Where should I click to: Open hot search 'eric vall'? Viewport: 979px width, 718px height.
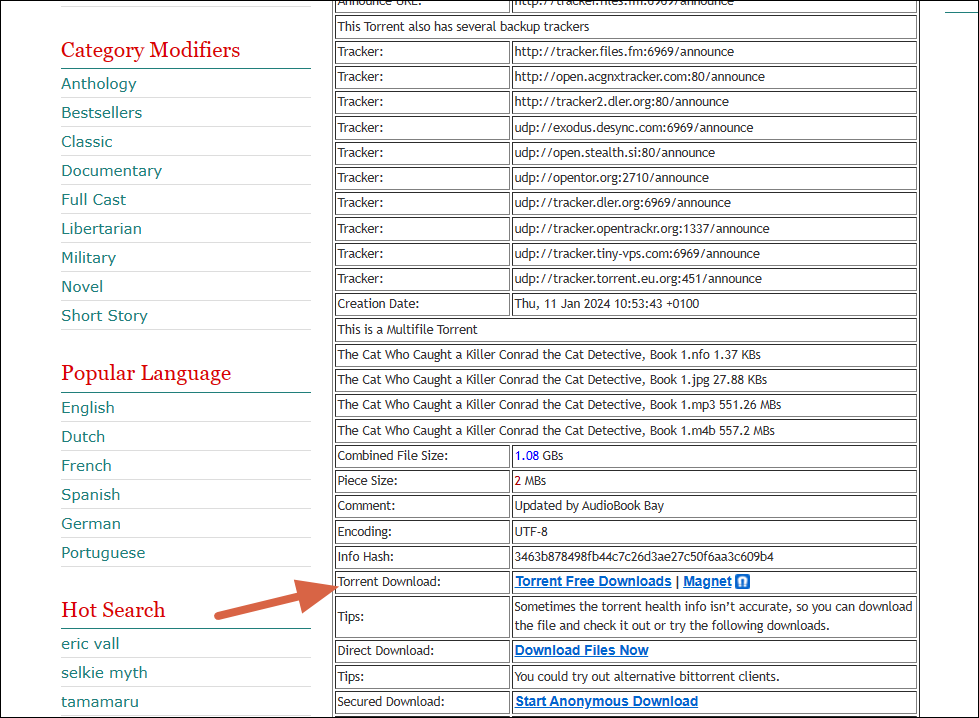tap(91, 644)
